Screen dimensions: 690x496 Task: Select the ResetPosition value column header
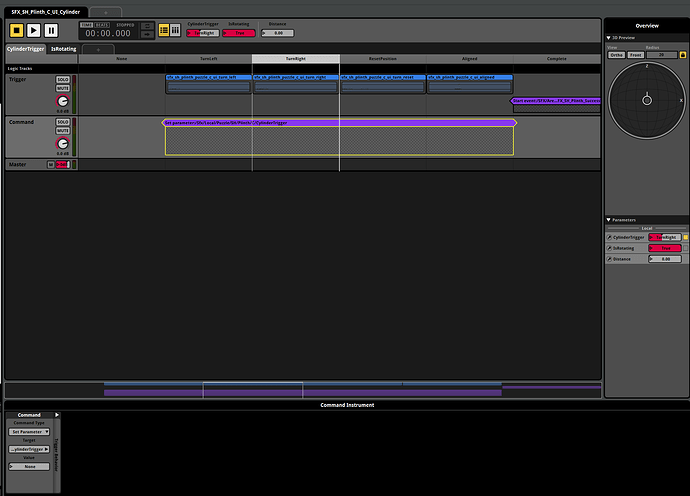pyautogui.click(x=383, y=59)
